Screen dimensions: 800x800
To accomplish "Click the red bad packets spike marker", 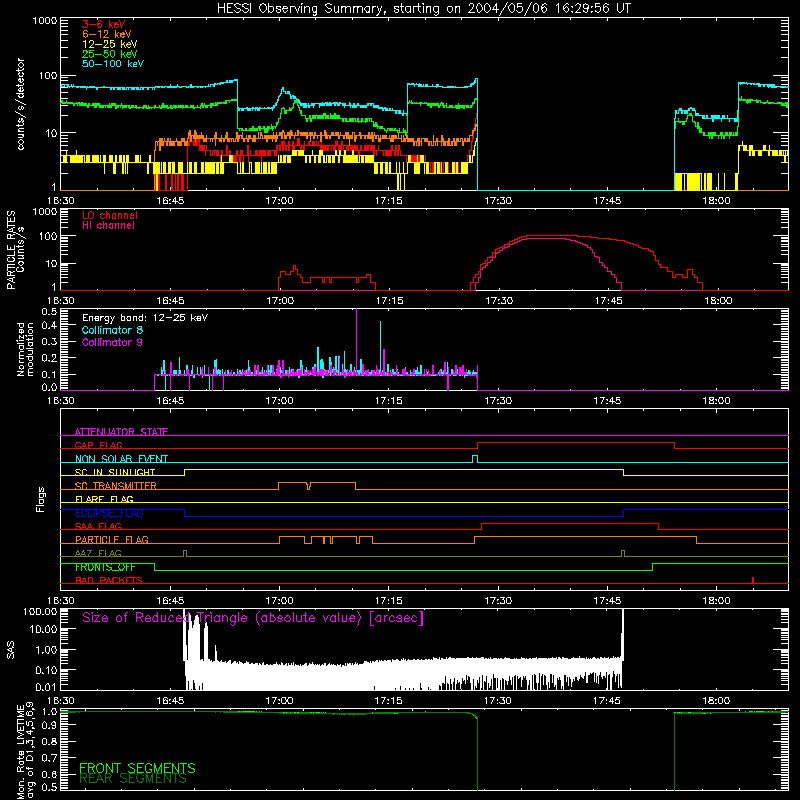I will [753, 580].
